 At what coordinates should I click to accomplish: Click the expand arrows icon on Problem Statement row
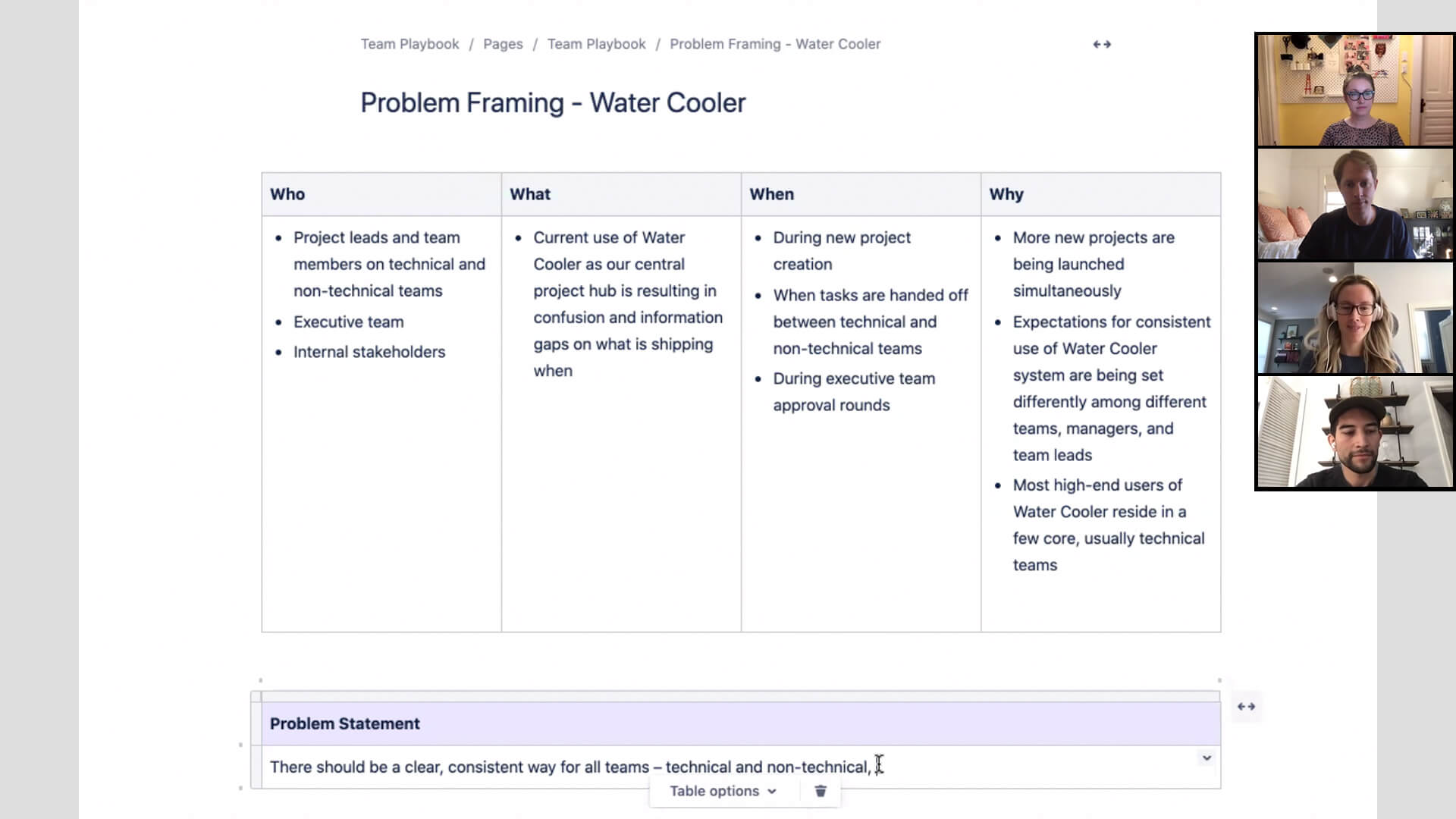coord(1245,706)
